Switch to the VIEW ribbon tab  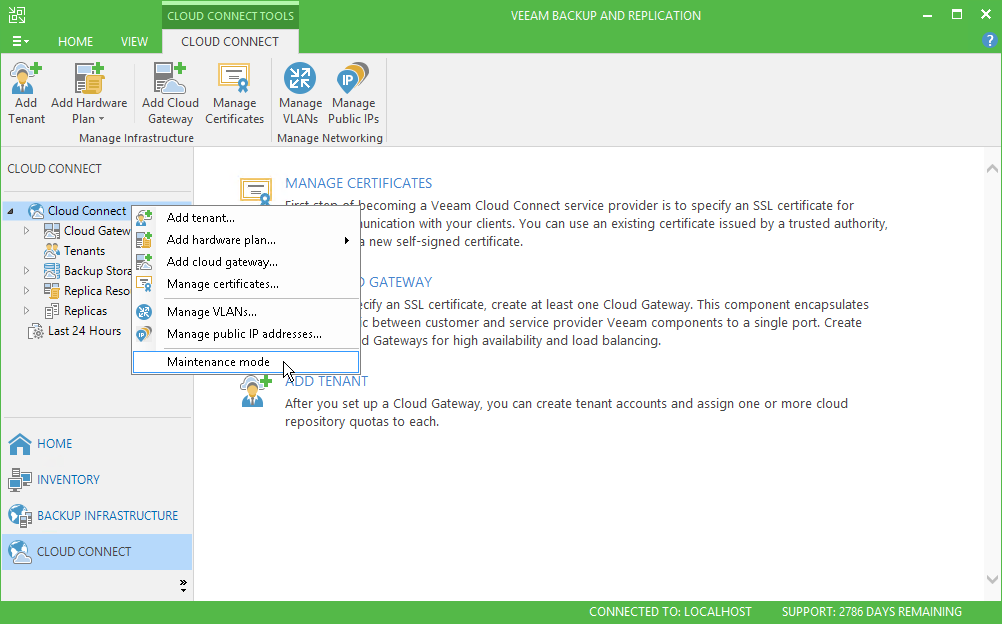tap(134, 42)
